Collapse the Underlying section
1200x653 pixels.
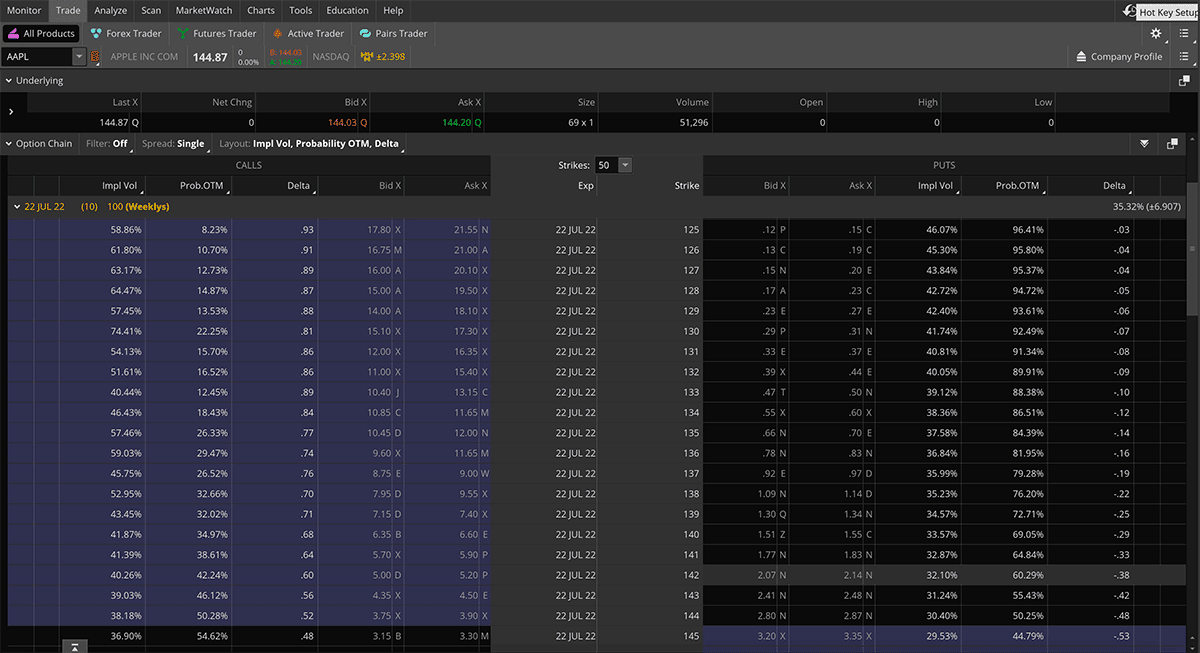coord(8,79)
